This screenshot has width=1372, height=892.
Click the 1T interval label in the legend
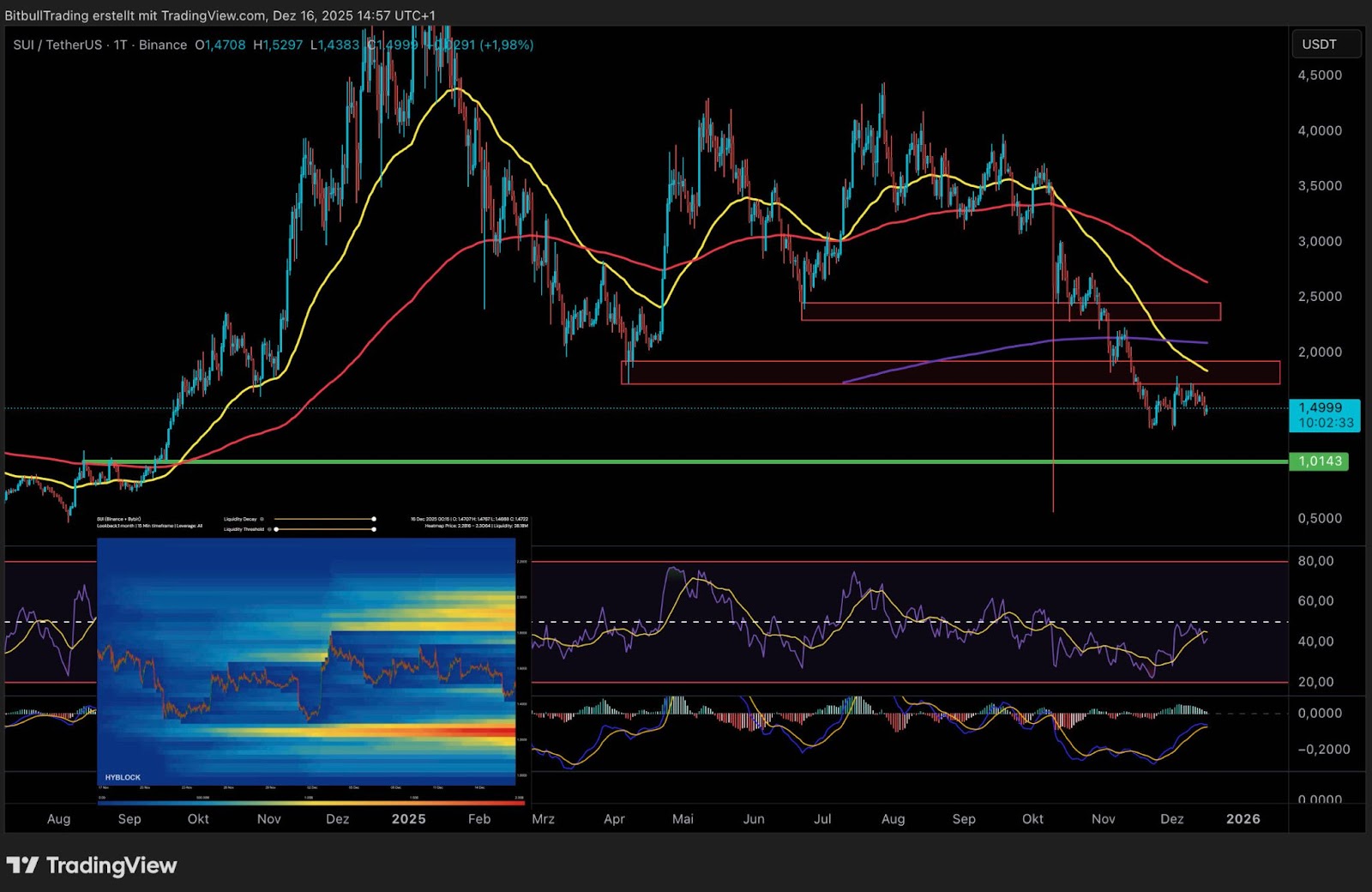pyautogui.click(x=120, y=45)
